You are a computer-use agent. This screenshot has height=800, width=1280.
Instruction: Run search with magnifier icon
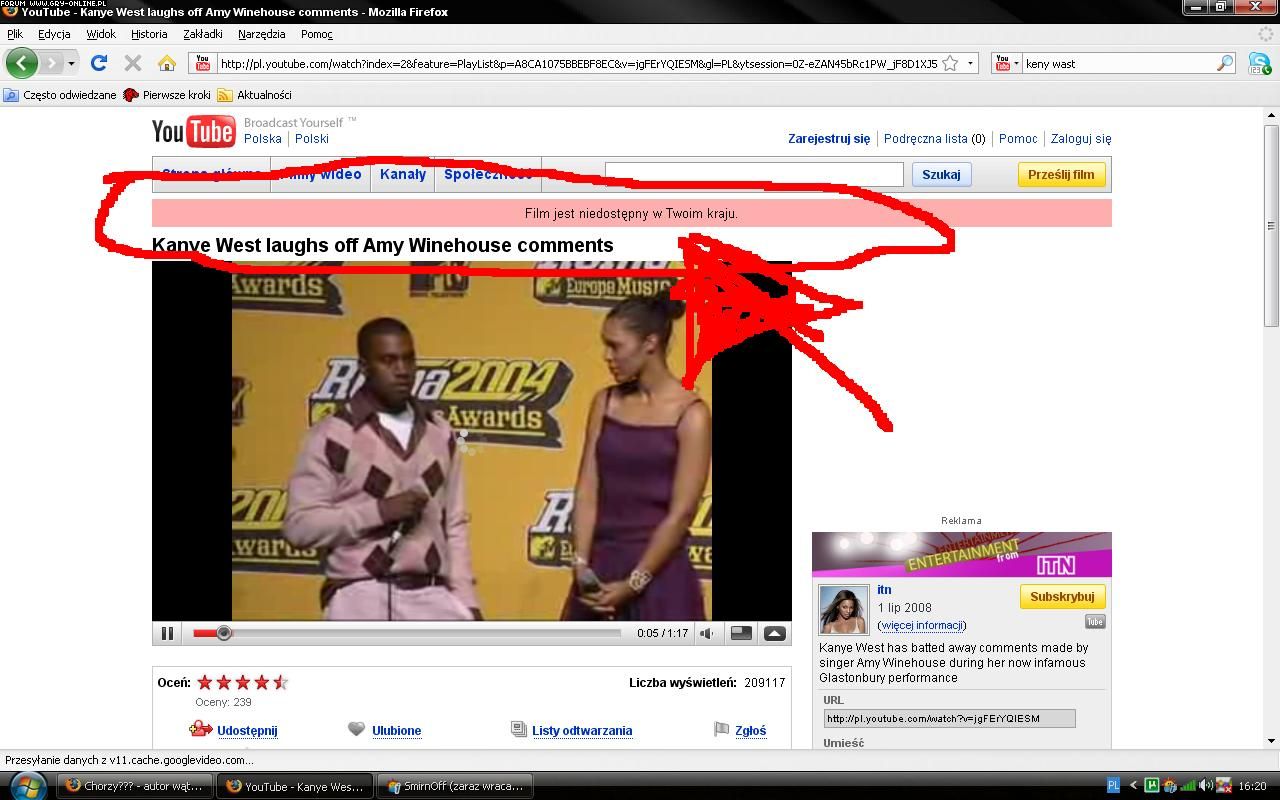tap(1225, 63)
